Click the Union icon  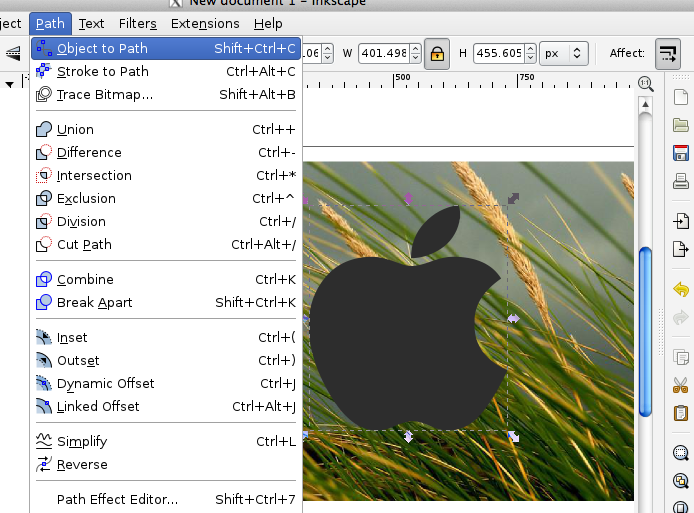(x=44, y=129)
